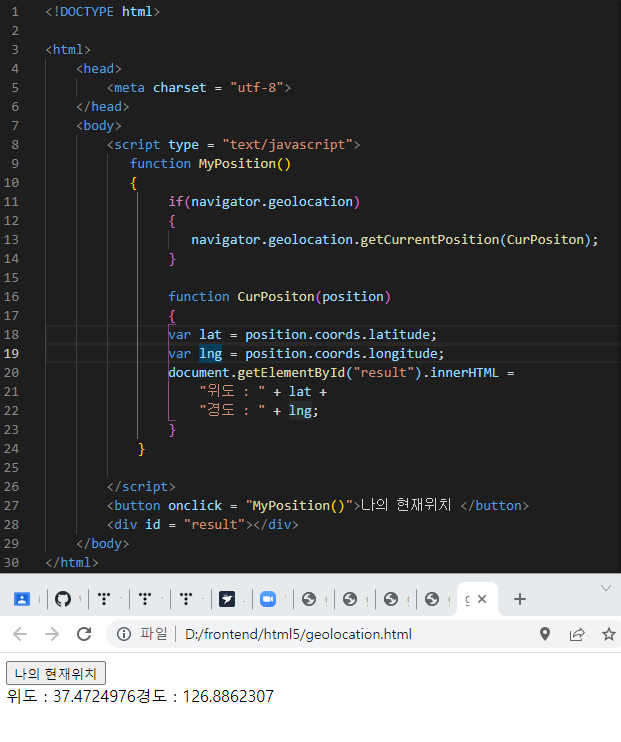Click position.coords.latitude in the code

[337, 335]
